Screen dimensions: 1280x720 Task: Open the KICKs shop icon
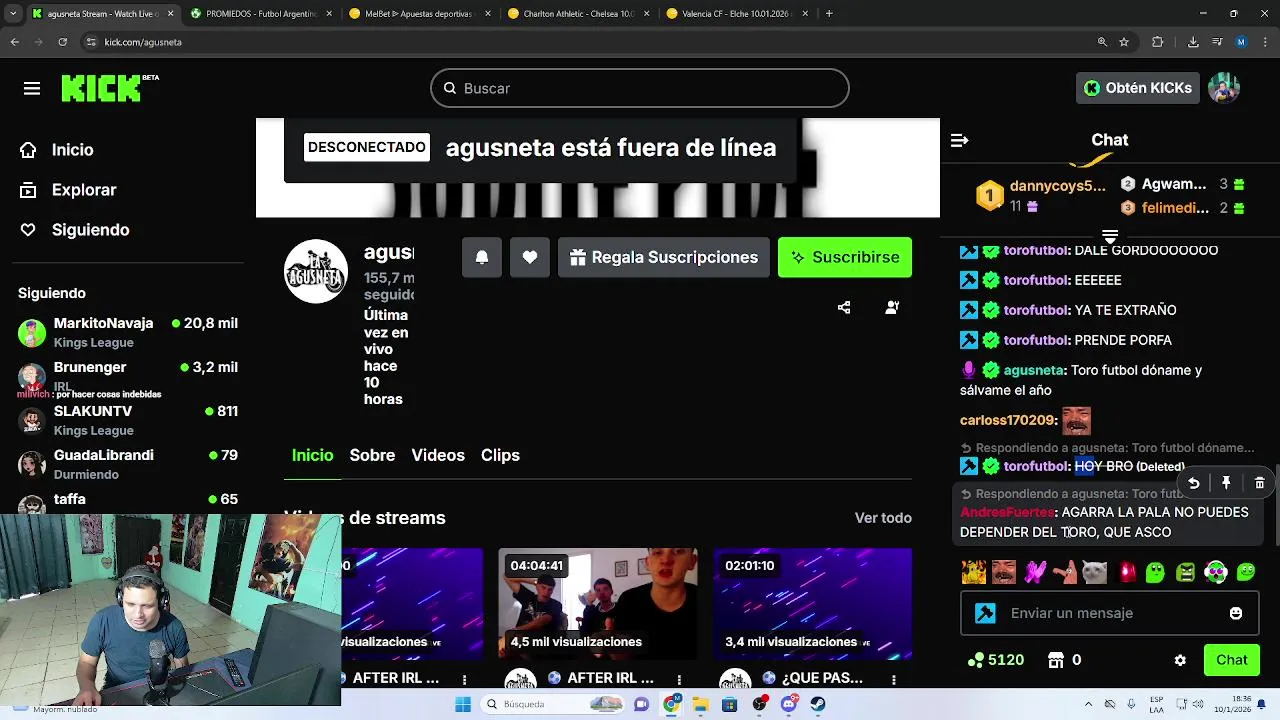pos(1055,660)
